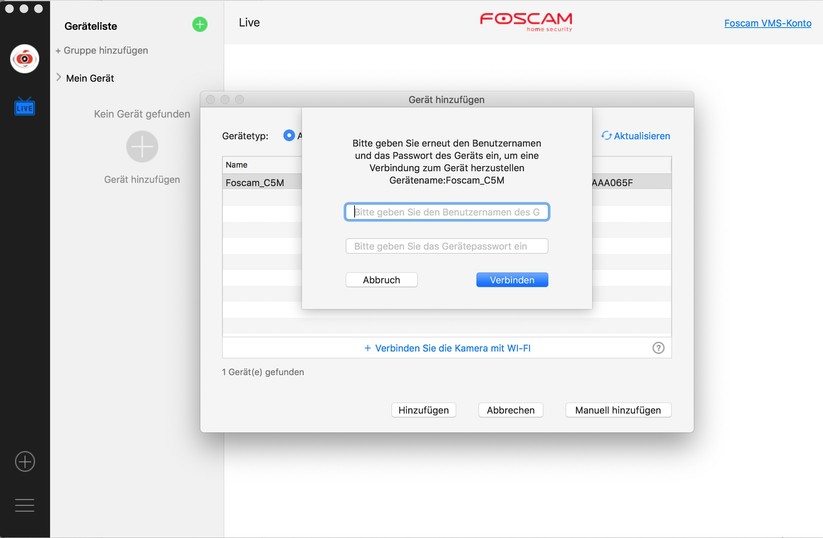Click the AAA065F cell text
823x538 pixels.
pyautogui.click(x=612, y=183)
